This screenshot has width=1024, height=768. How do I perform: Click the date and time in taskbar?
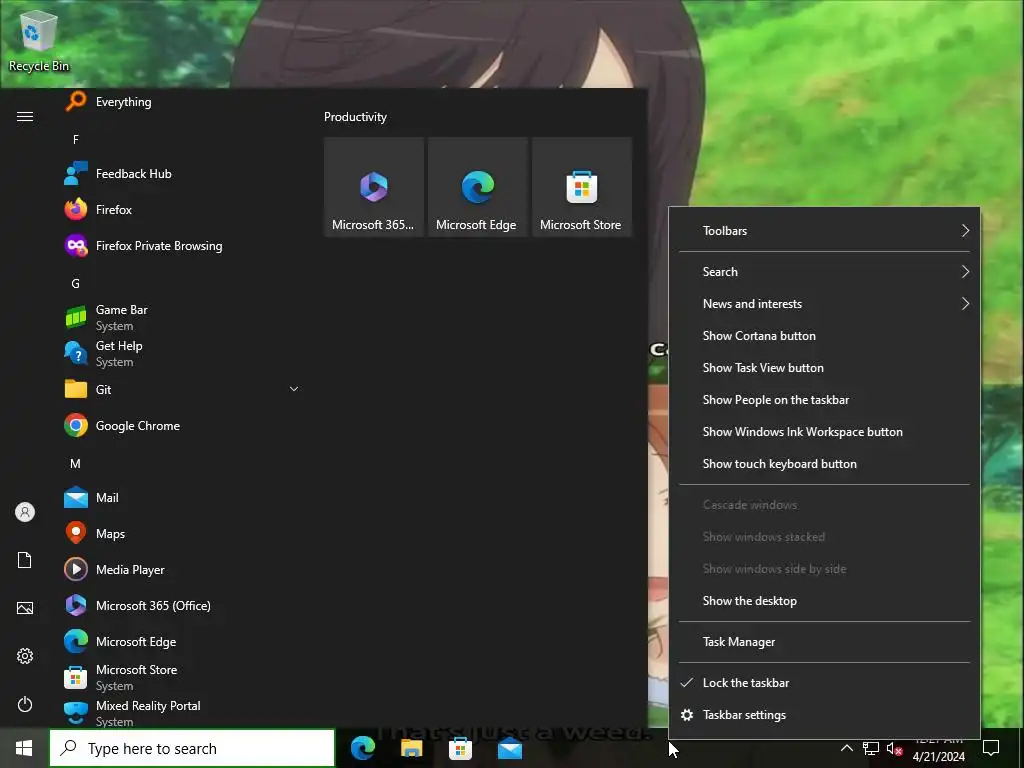tap(938, 750)
